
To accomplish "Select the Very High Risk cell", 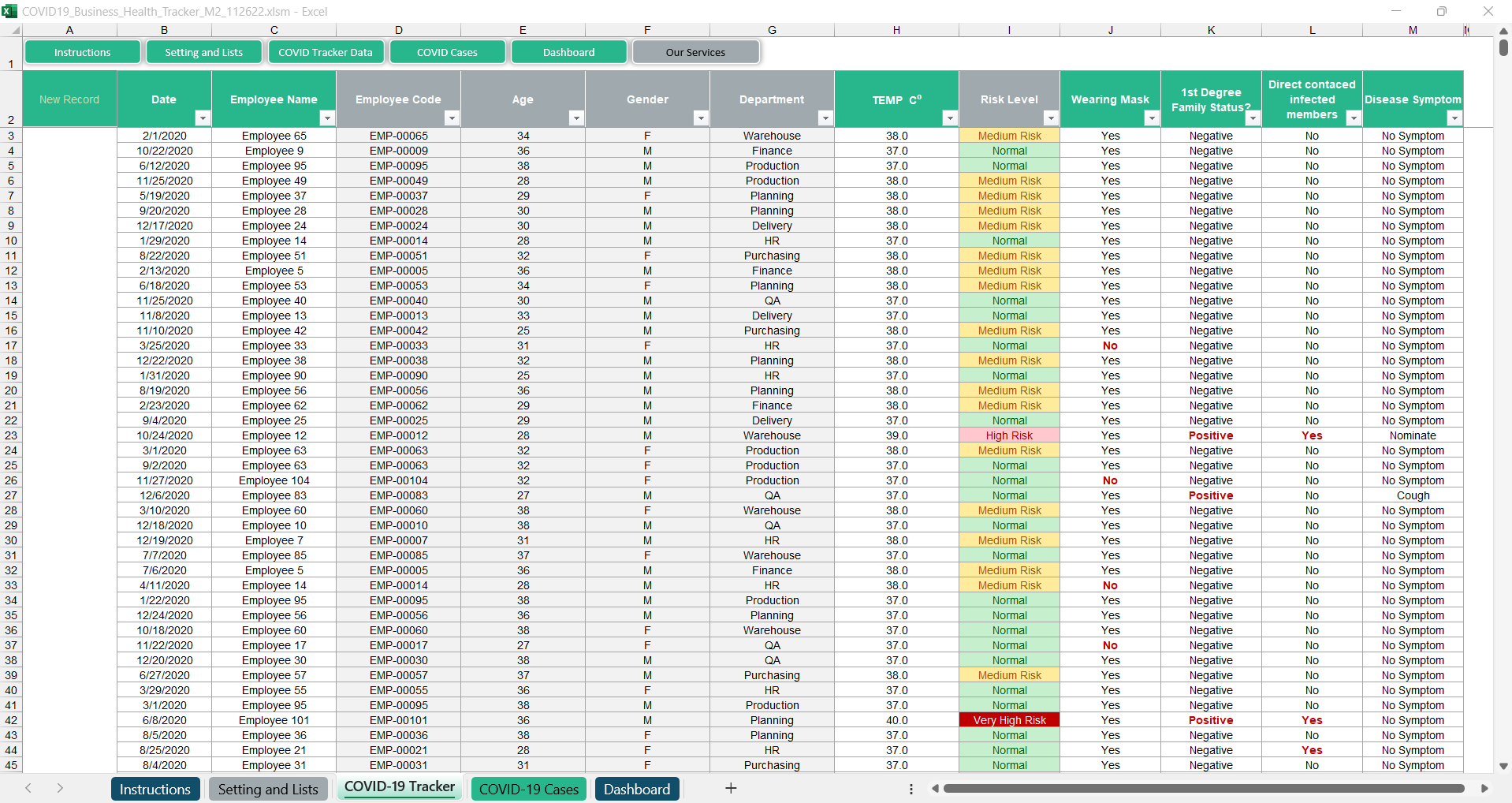I will (1009, 720).
